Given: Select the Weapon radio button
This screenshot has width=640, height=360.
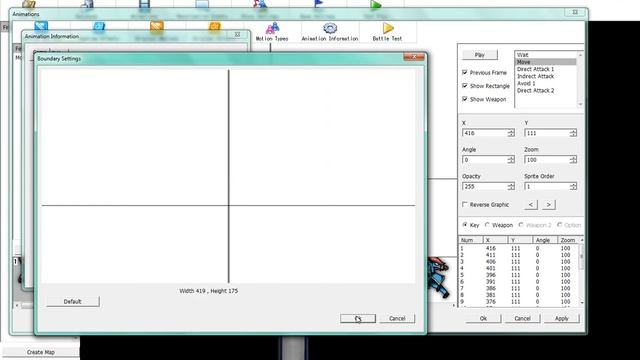Looking at the screenshot, I should click(487, 225).
